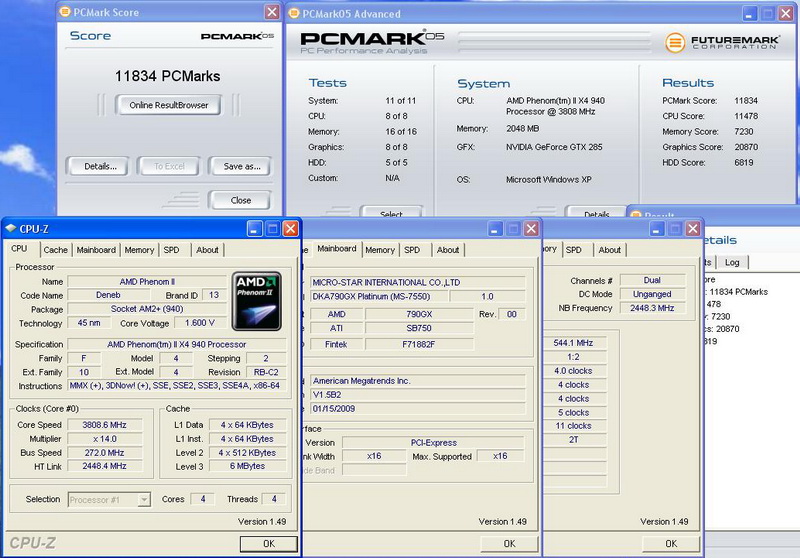Screen dimensions: 800x558
Task: Click the Revision value RB-C2
Action: coord(266,372)
